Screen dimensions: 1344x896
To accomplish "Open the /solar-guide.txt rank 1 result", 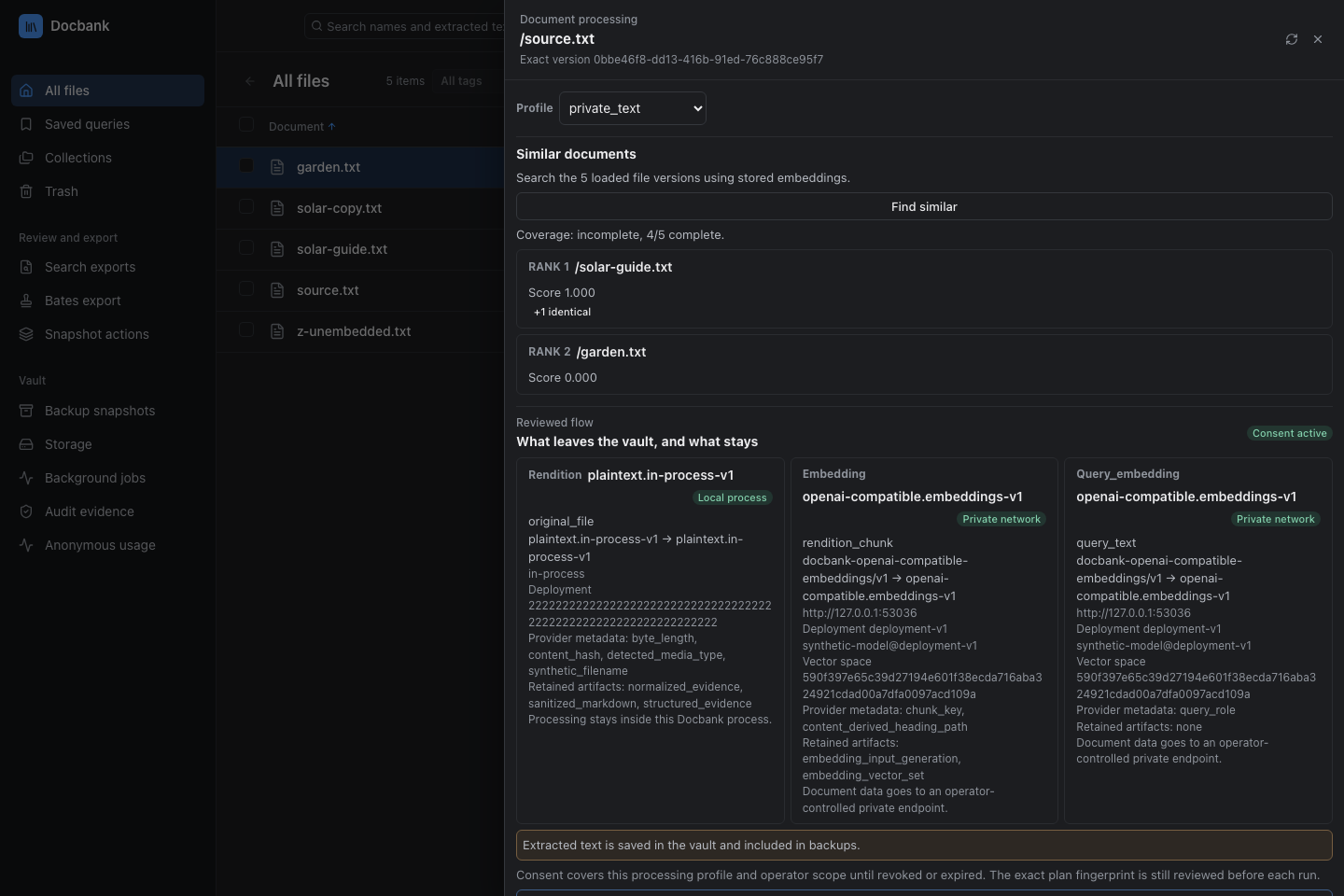I will point(924,288).
